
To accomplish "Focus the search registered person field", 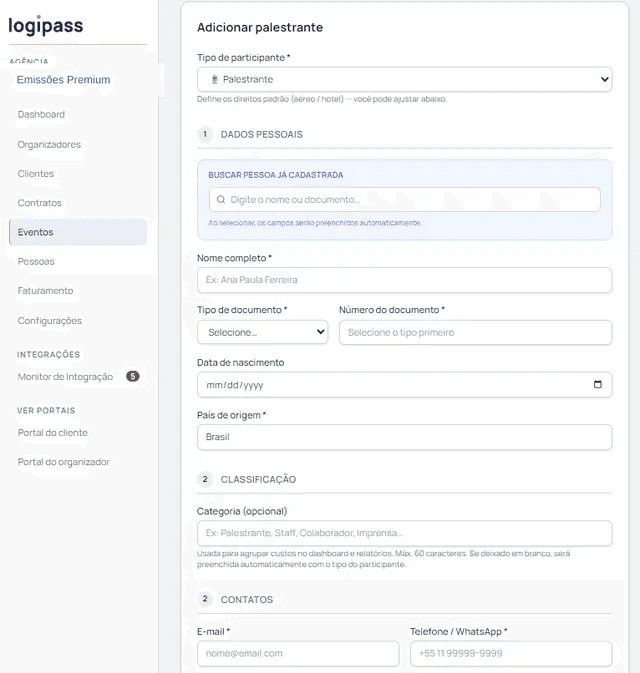I will pos(404,200).
